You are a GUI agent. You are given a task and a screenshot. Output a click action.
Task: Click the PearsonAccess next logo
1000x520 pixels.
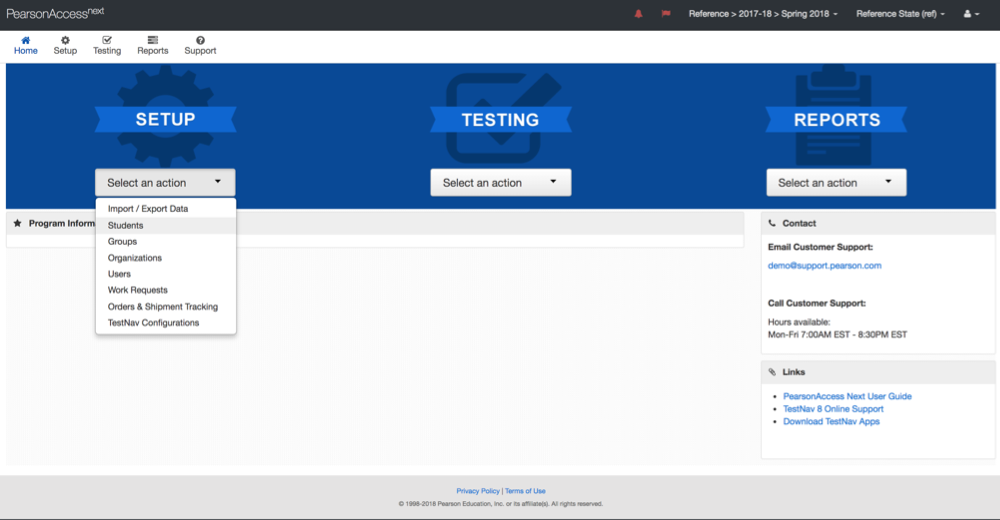pyautogui.click(x=55, y=14)
